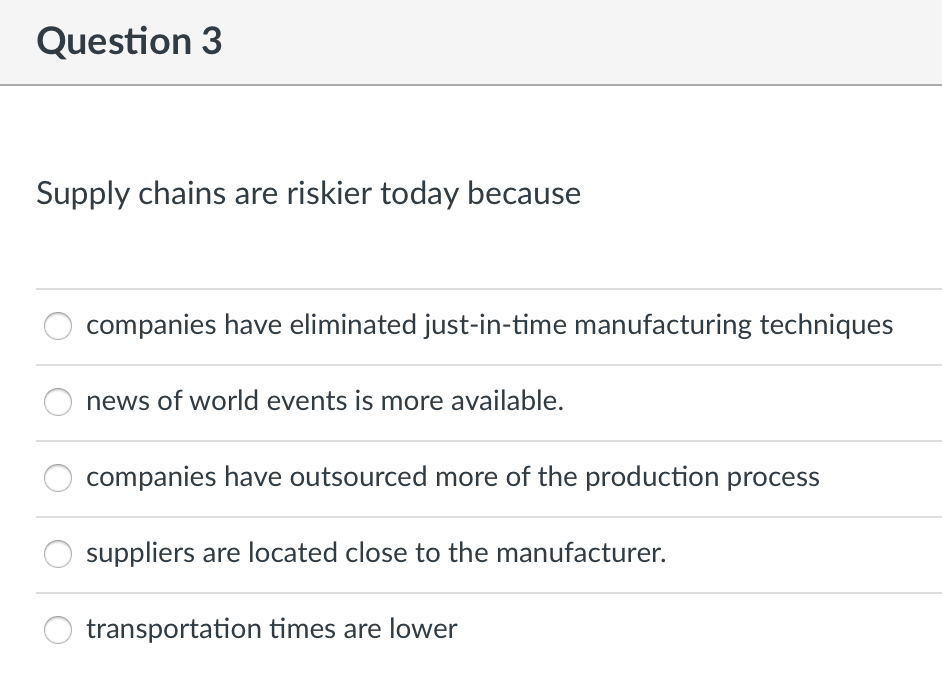Click the last answer row
Image resolution: width=942 pixels, height=694 pixels.
pyautogui.click(x=471, y=630)
